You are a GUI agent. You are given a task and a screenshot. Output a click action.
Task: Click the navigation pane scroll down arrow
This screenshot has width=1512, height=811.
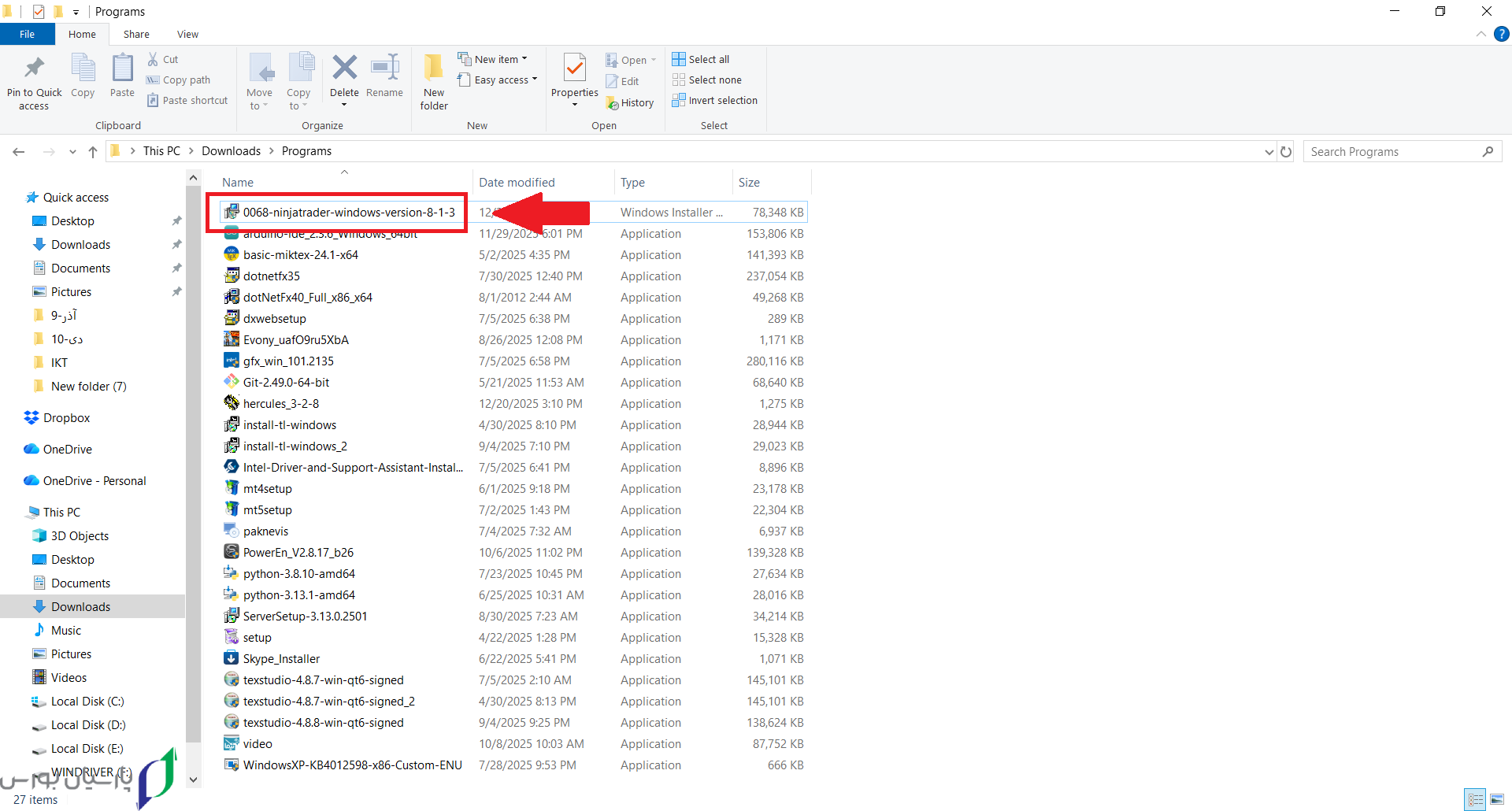[193, 780]
